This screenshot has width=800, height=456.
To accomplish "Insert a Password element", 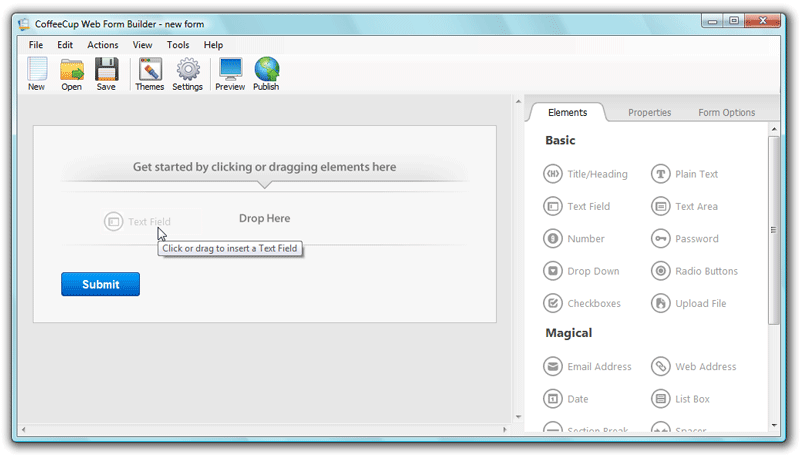I will pyautogui.click(x=685, y=239).
